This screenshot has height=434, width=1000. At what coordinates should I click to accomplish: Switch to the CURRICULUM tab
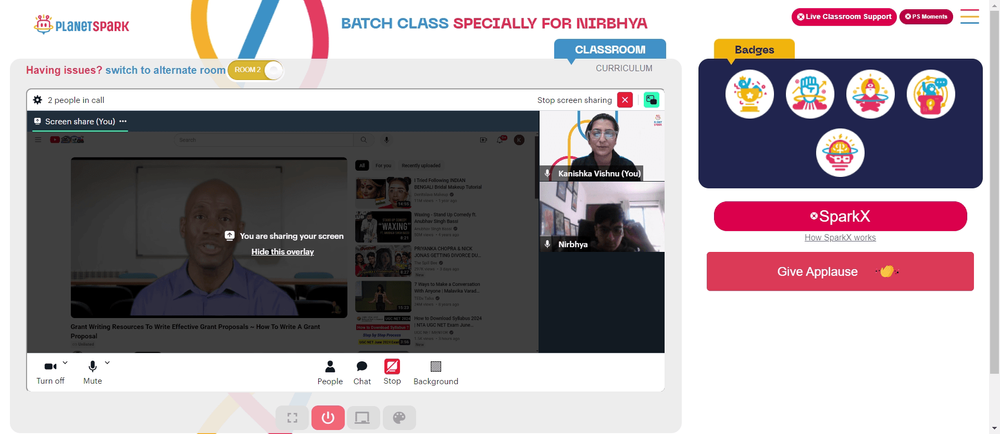pos(624,68)
